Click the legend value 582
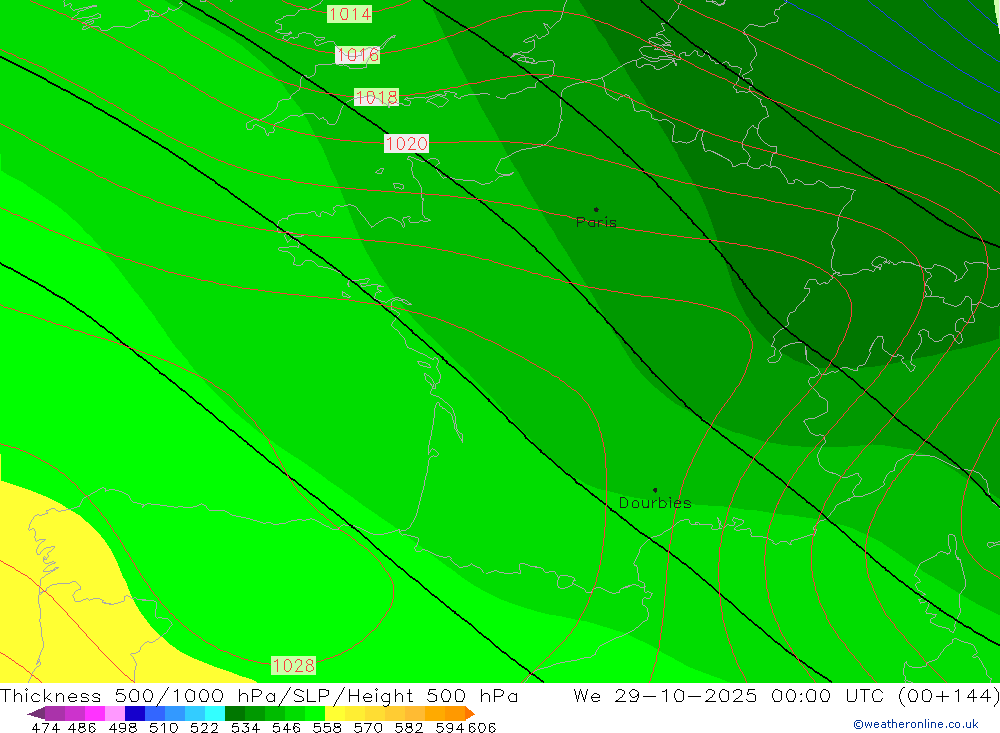Viewport: 1000px width, 733px height. coord(409,727)
